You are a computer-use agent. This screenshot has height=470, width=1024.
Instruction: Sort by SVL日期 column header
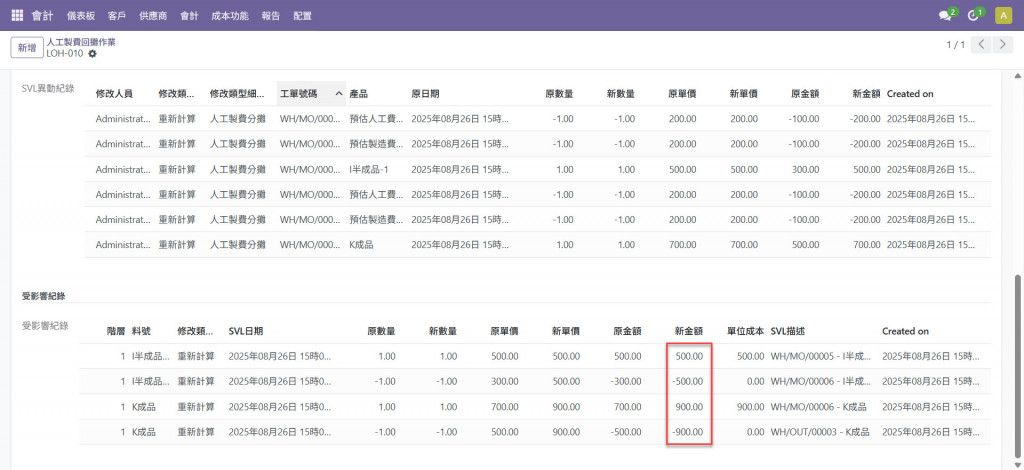246,331
